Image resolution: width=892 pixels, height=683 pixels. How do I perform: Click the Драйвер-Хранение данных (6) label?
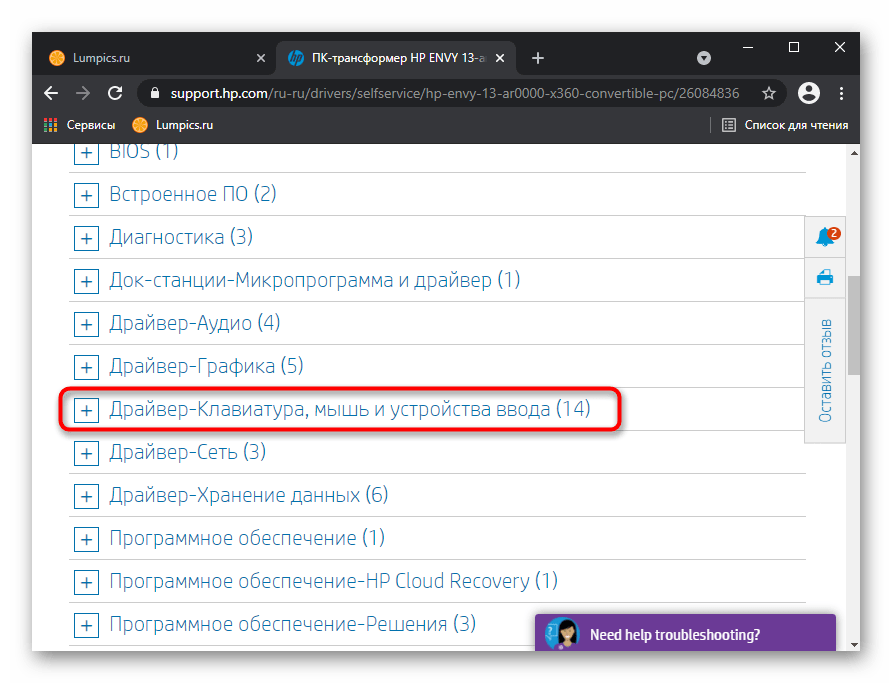coord(249,495)
